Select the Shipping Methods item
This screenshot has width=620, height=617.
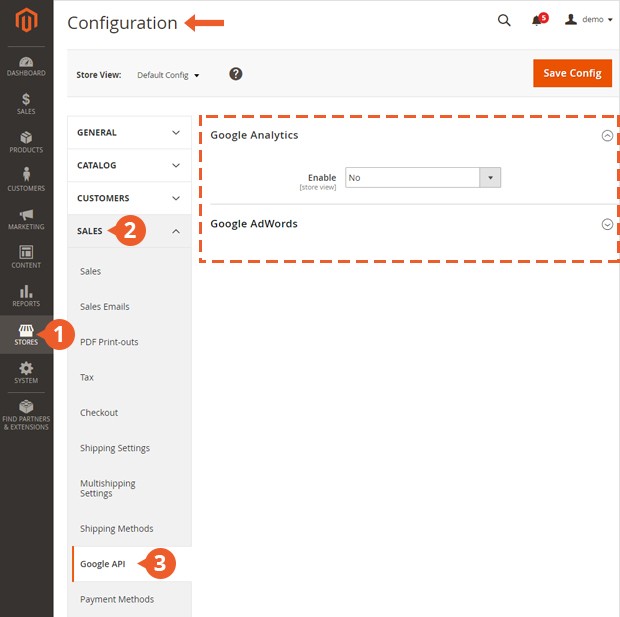tap(117, 529)
